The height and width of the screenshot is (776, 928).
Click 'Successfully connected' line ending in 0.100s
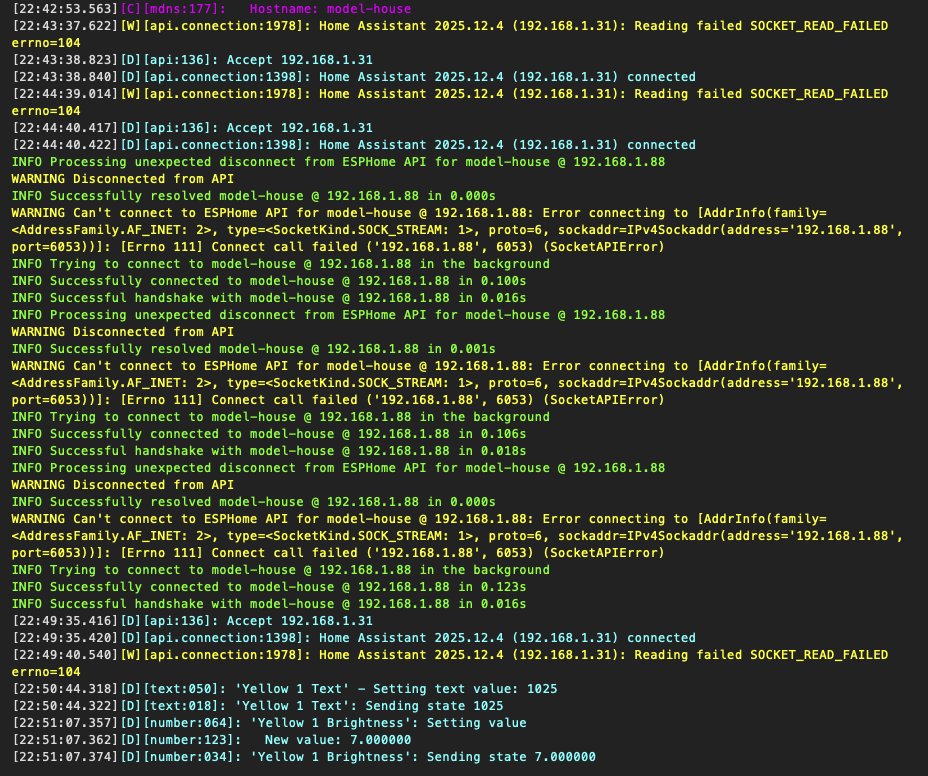point(269,281)
